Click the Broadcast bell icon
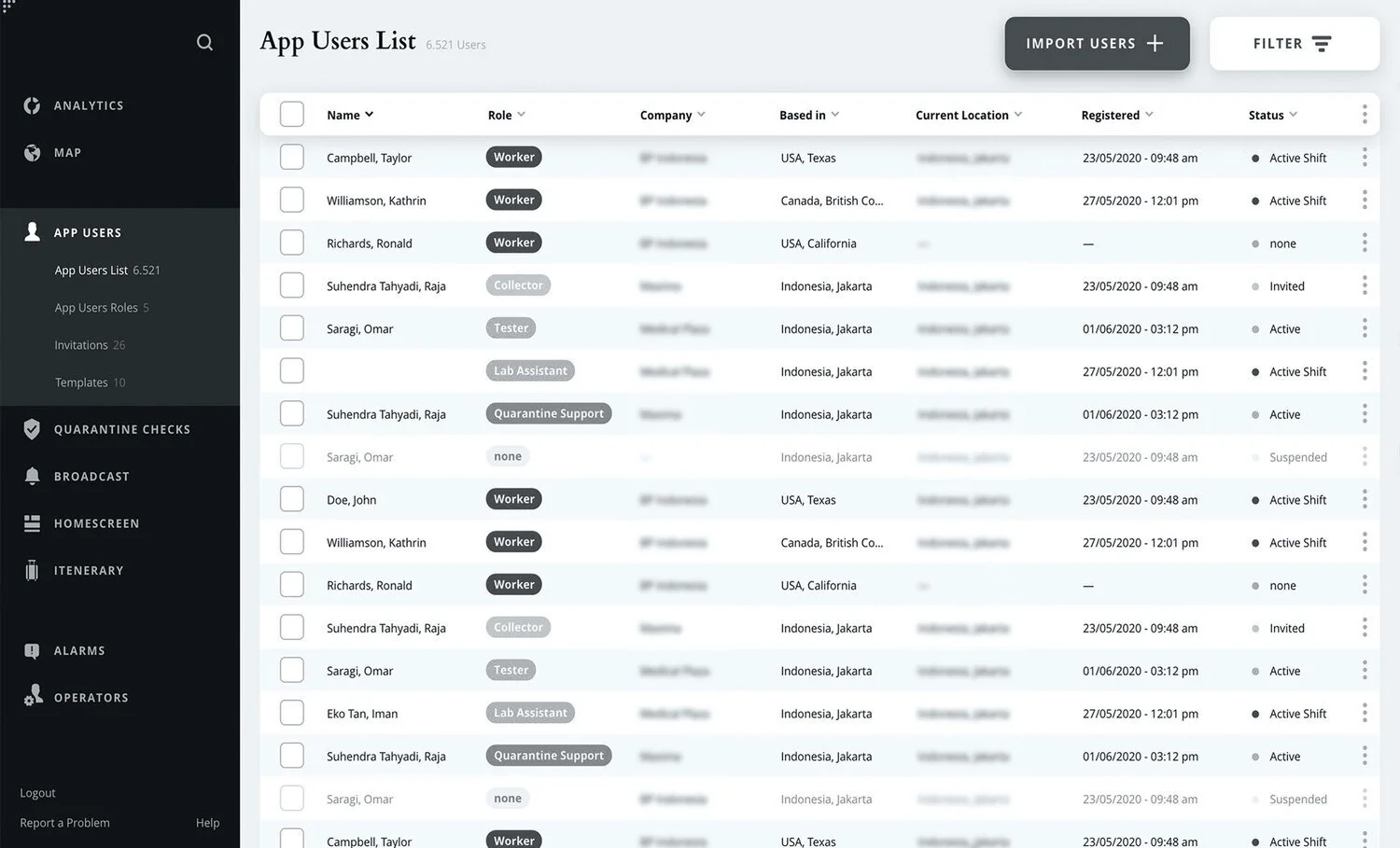1400x848 pixels. (x=32, y=476)
